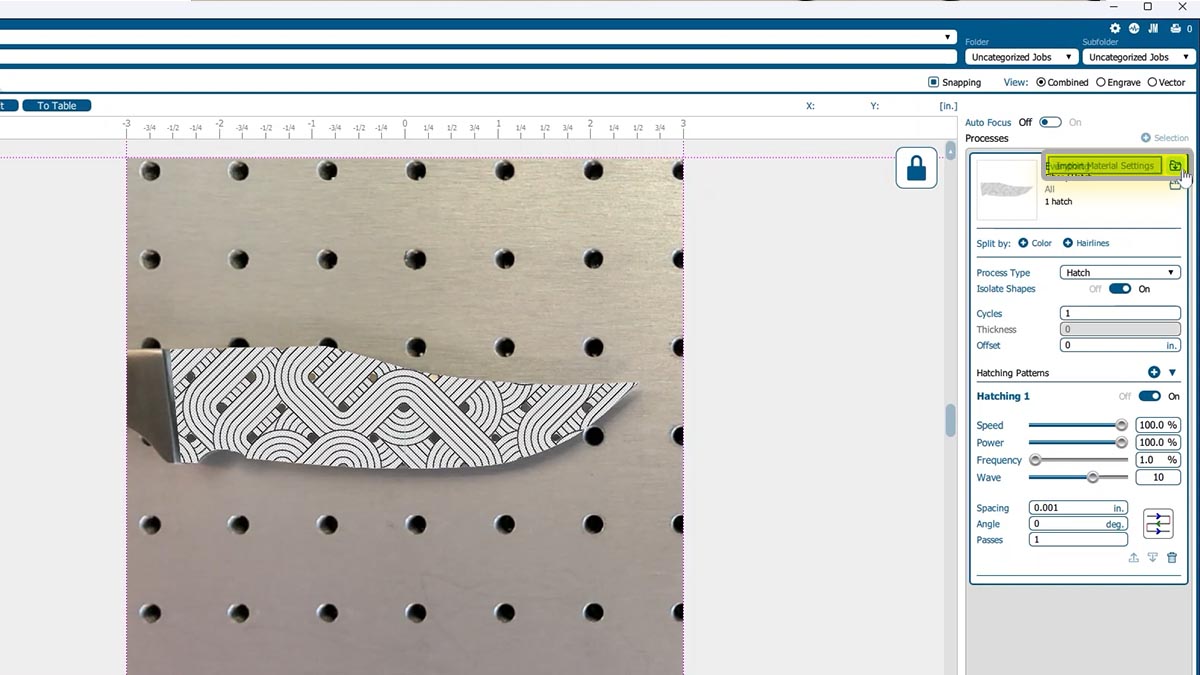Open the Process Type Hatch dropdown
1200x675 pixels.
point(1119,272)
